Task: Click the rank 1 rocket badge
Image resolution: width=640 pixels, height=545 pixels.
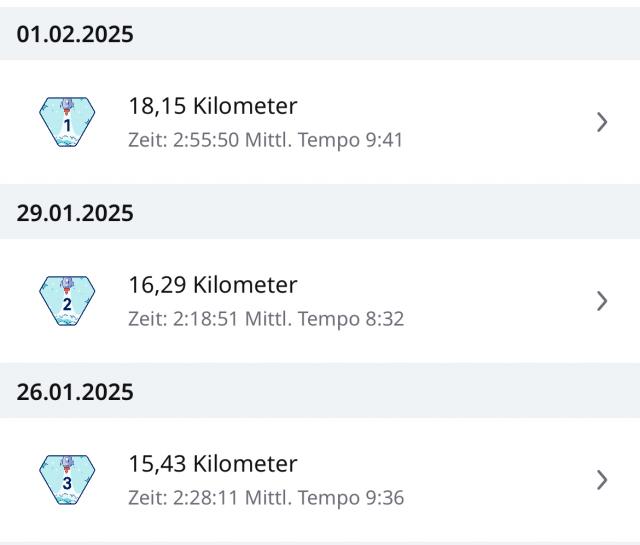Action: [67, 122]
